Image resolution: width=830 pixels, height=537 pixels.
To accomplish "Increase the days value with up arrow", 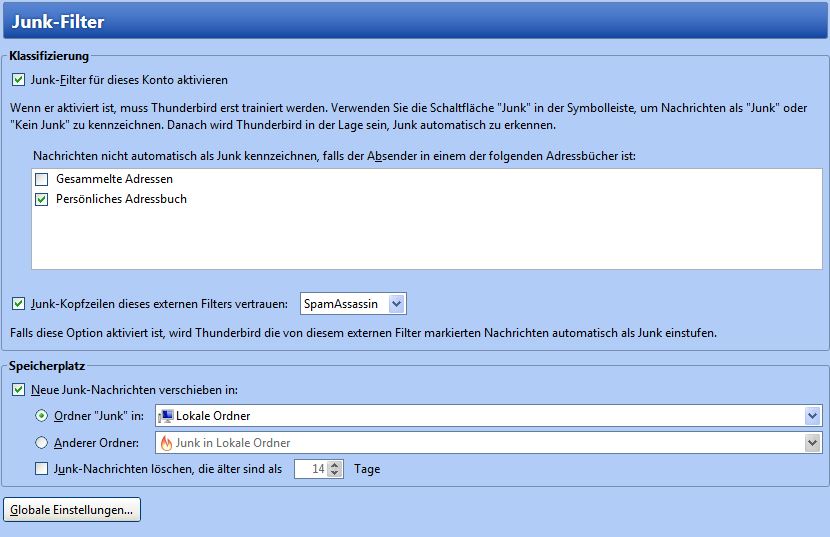I will click(335, 464).
